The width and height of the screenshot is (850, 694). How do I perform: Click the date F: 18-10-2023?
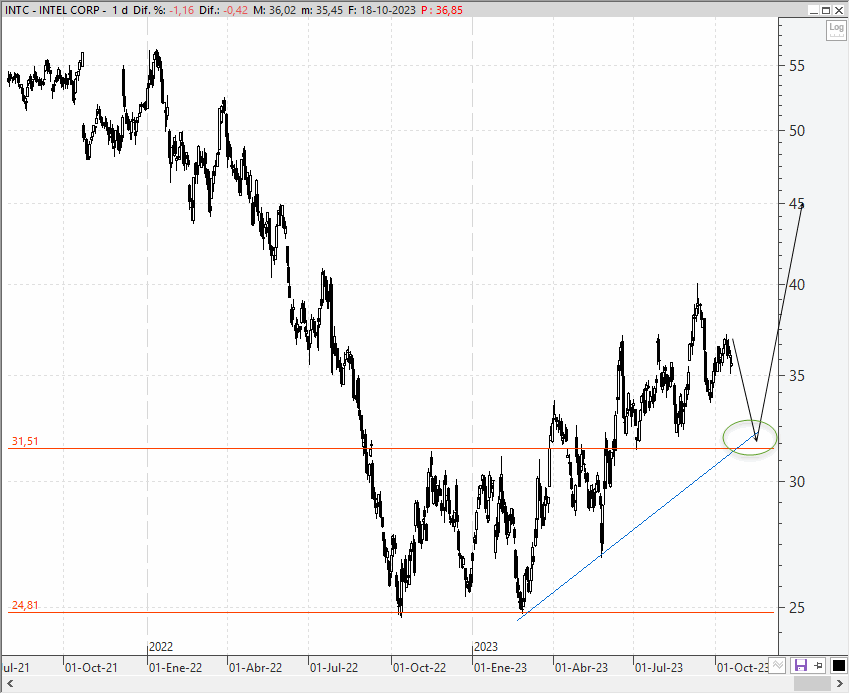[382, 10]
